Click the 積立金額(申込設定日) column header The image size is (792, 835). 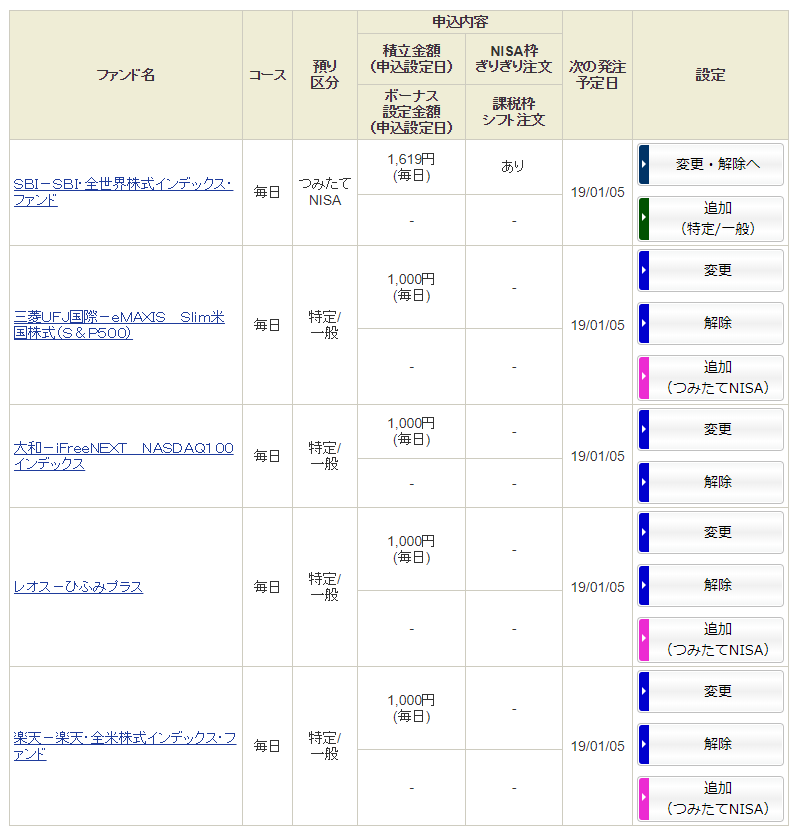(x=411, y=59)
